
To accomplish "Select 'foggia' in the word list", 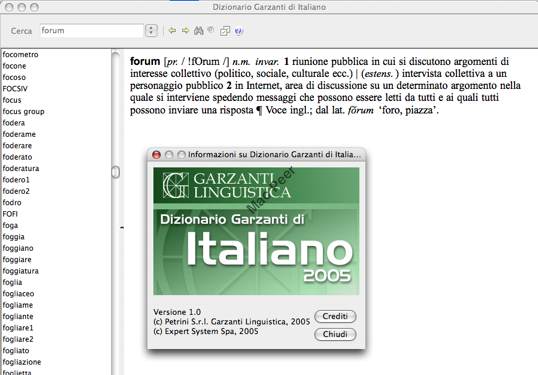I will coord(13,237).
